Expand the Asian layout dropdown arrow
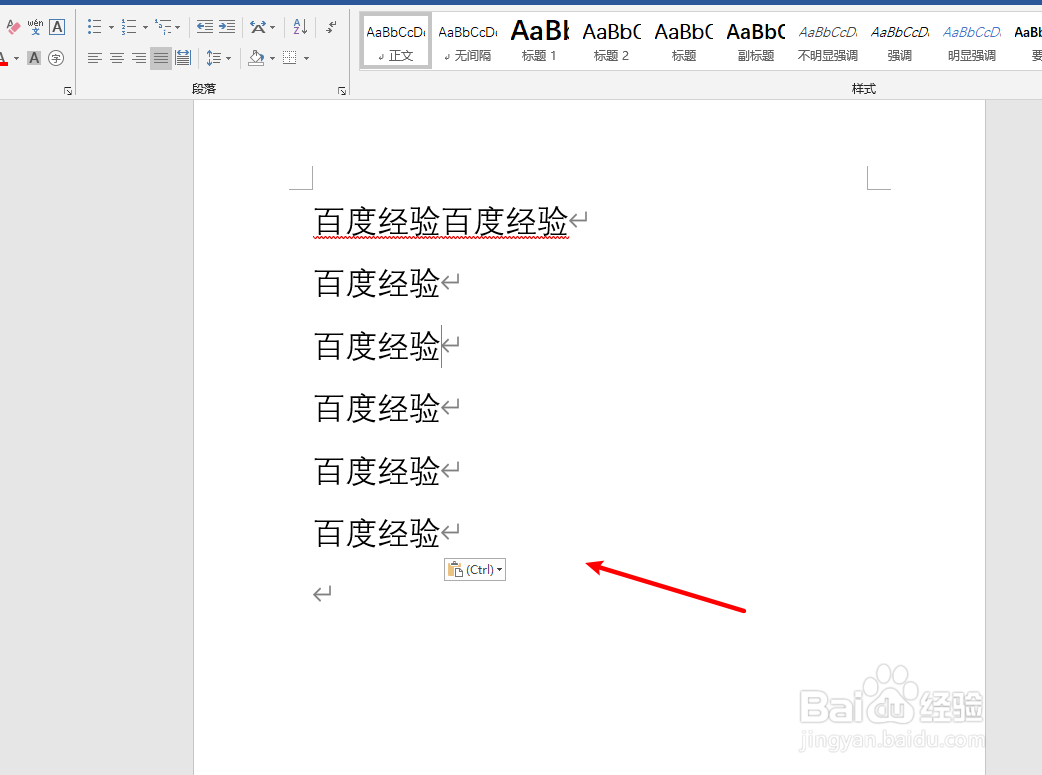1042x775 pixels. point(272,27)
